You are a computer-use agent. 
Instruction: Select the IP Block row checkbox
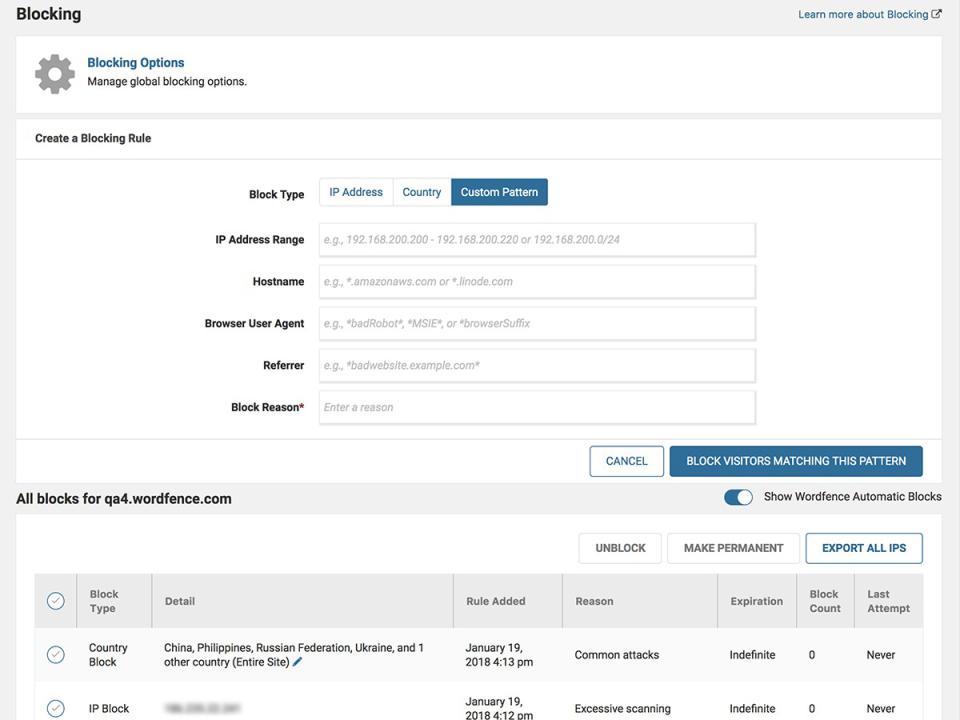pyautogui.click(x=56, y=708)
